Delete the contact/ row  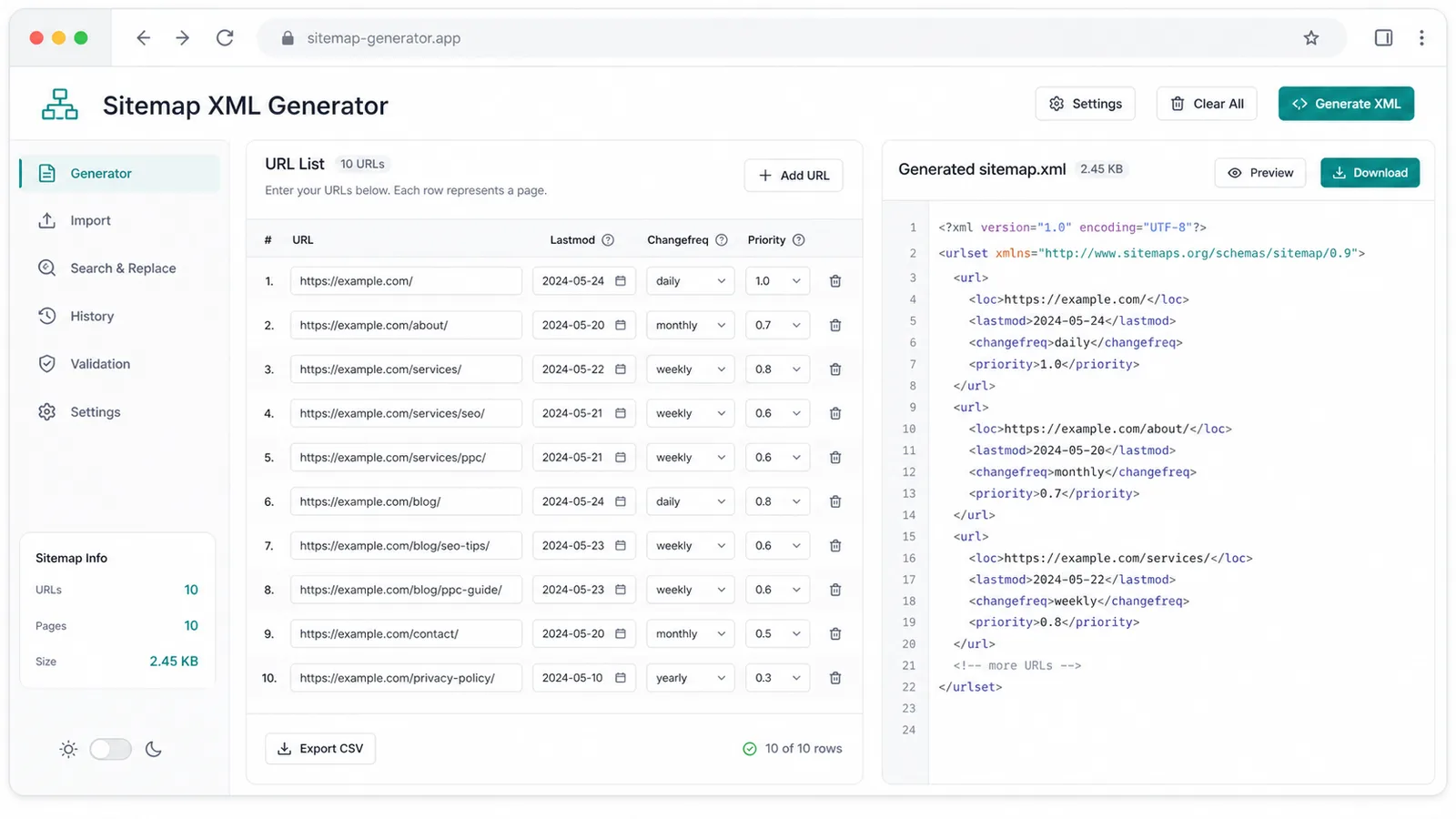[x=834, y=634]
